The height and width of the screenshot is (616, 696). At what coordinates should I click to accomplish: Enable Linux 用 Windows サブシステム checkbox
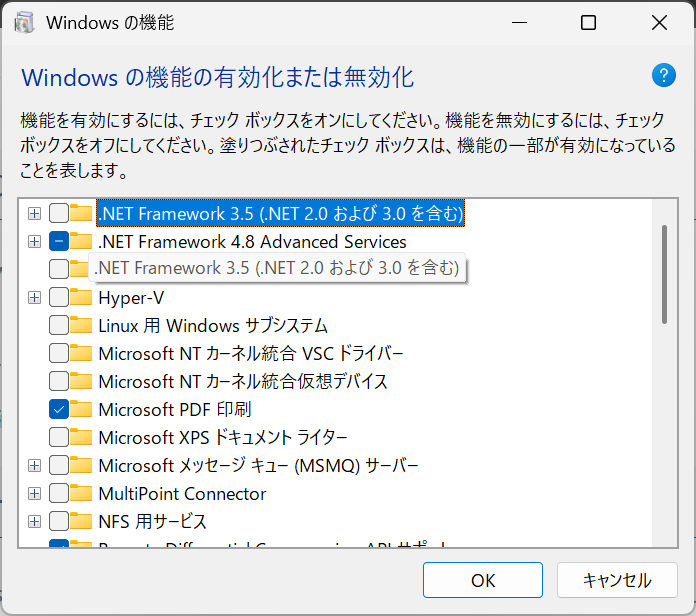coord(59,326)
